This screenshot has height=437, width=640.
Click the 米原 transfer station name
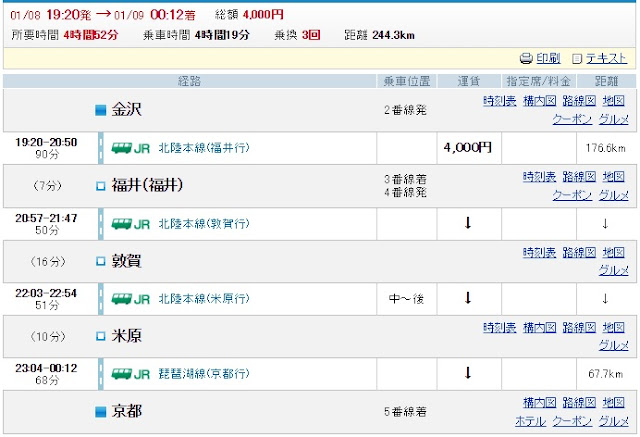[x=127, y=336]
